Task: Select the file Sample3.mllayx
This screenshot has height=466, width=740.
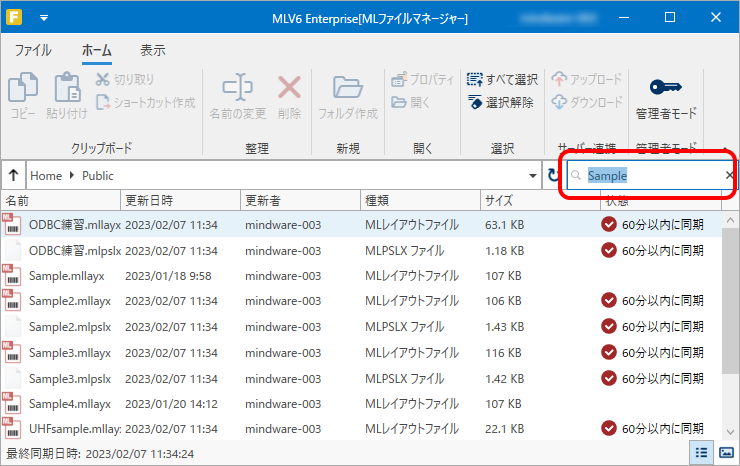Action: (x=361, y=353)
